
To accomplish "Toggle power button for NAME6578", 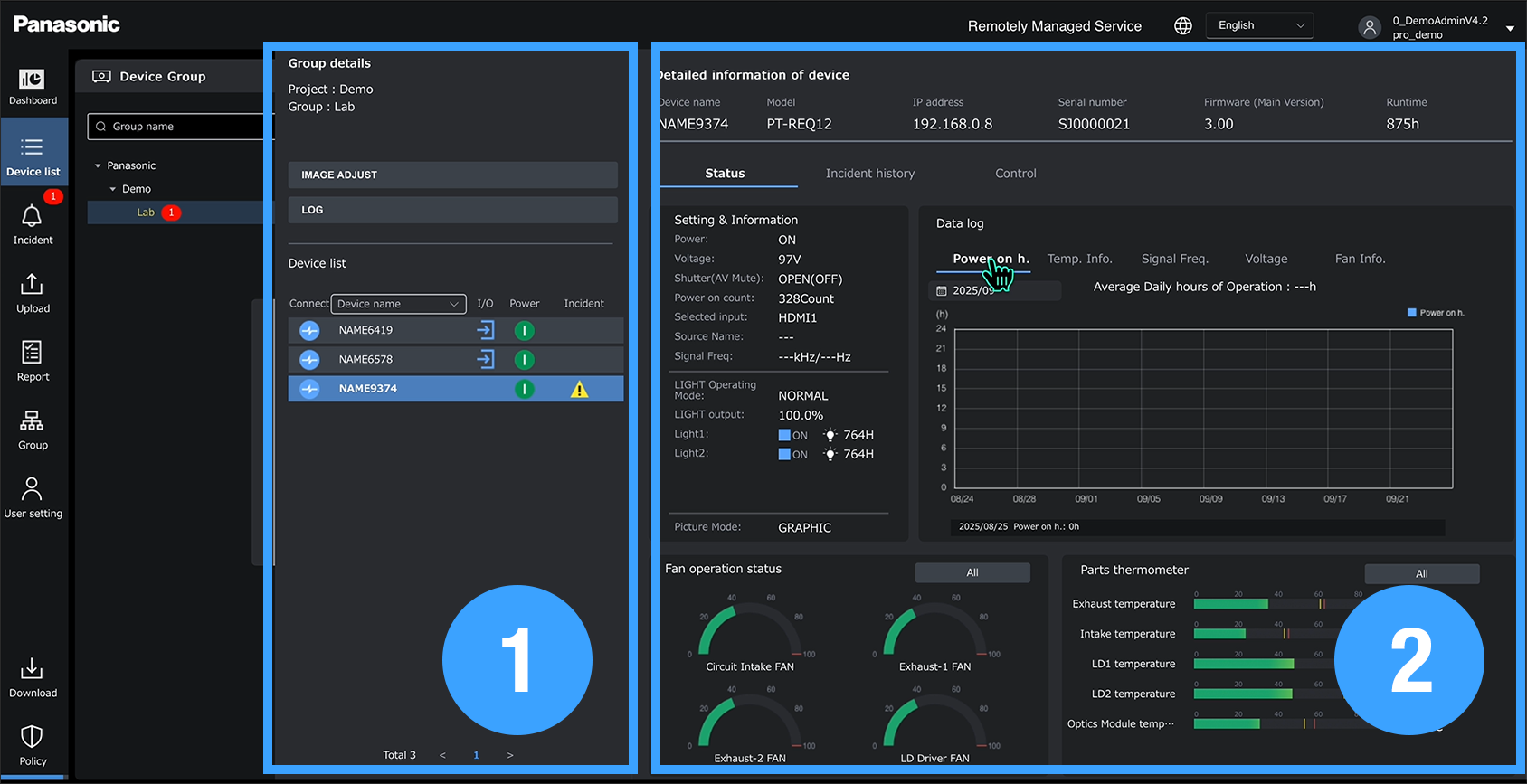I will (x=524, y=360).
